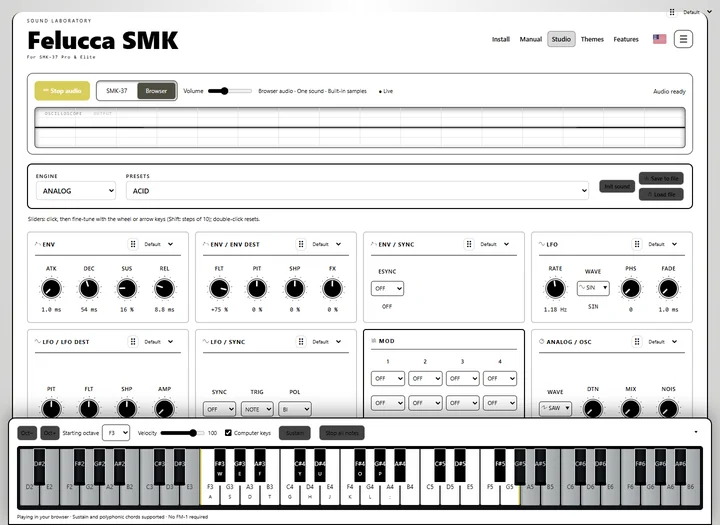
Task: Click grid icon in ENV / SYNC panel
Action: pyautogui.click(x=469, y=244)
